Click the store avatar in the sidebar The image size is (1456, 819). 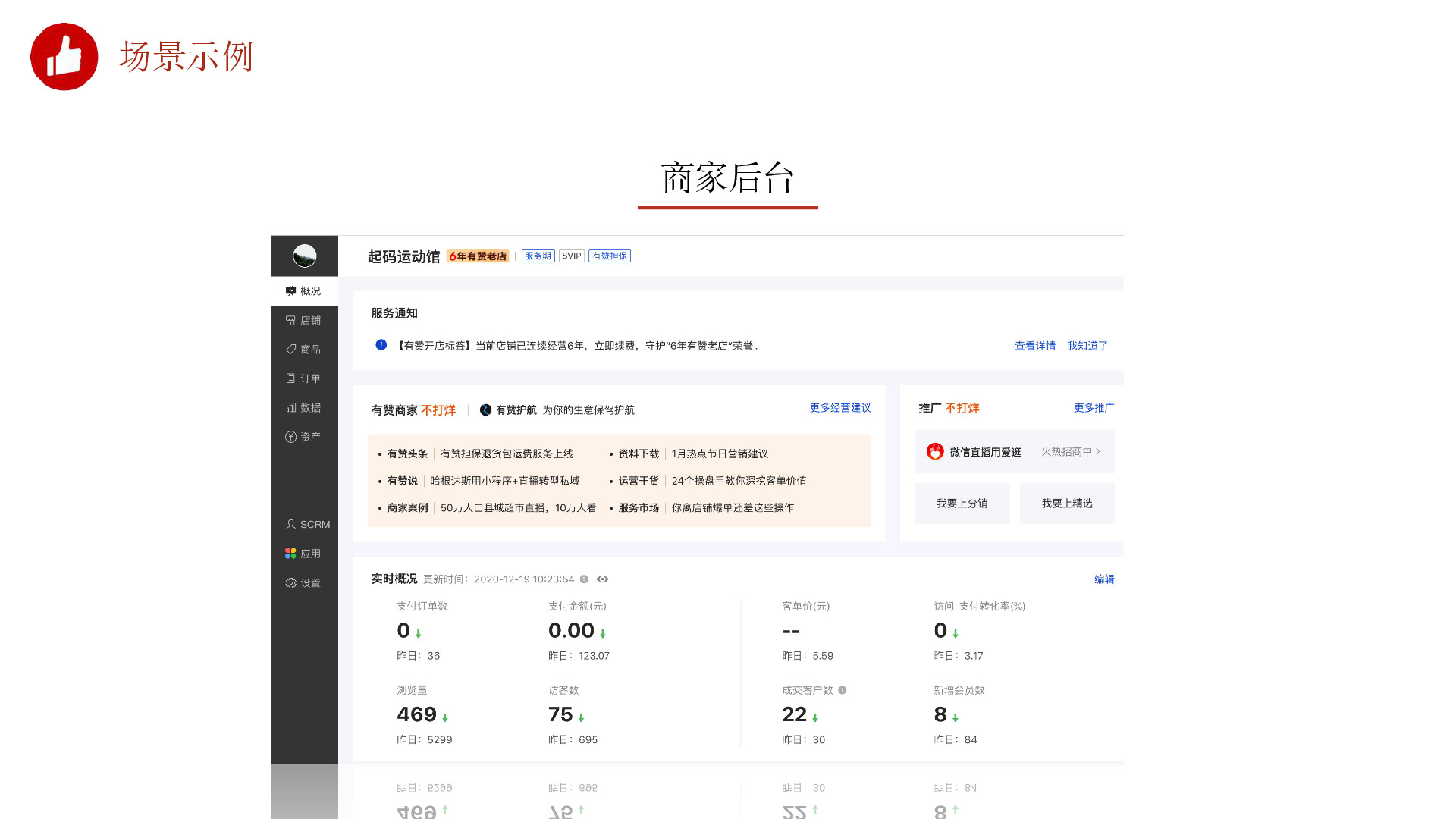tap(305, 256)
